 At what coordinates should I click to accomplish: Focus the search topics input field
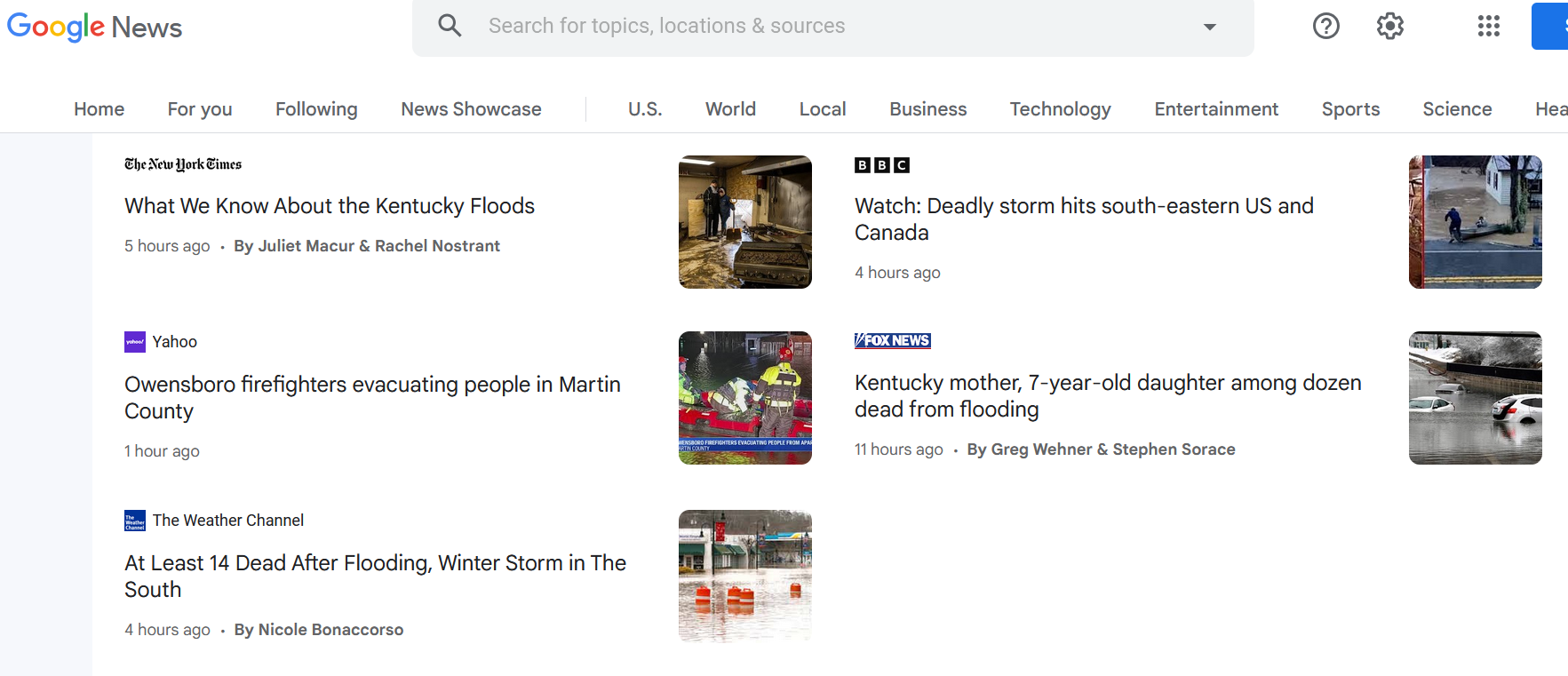[x=835, y=26]
